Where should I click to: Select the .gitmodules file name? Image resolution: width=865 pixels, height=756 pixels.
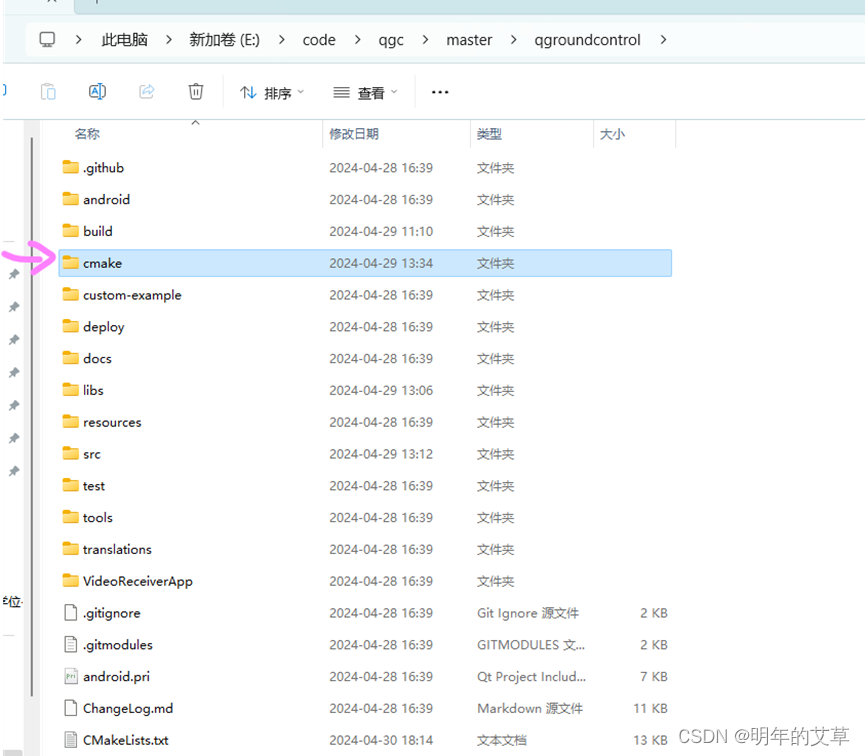click(118, 645)
